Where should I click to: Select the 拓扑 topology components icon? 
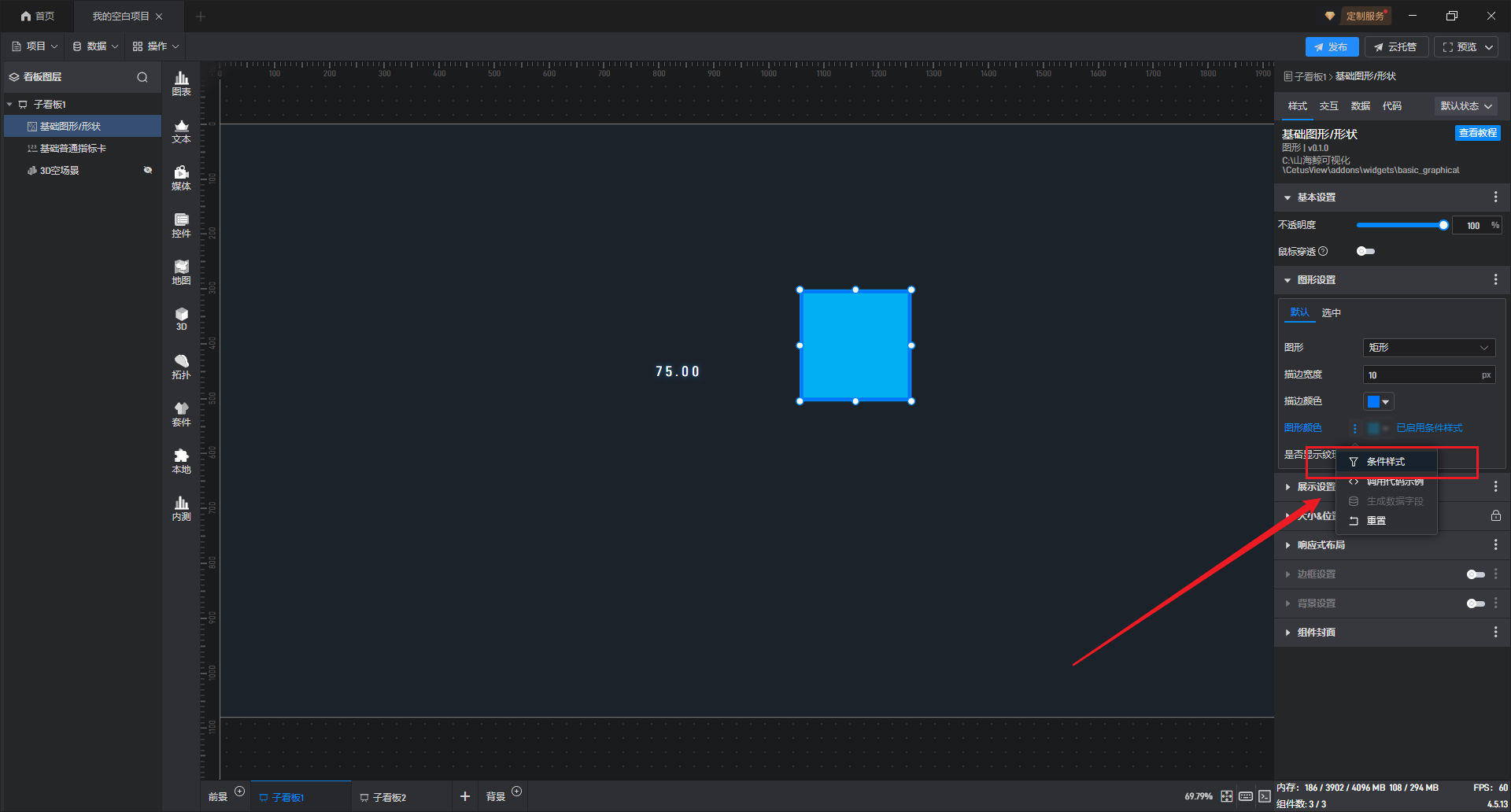point(181,367)
